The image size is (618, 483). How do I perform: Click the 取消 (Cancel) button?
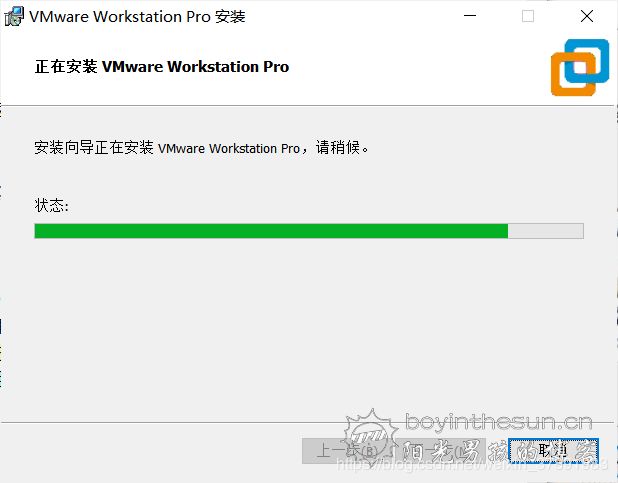coord(553,451)
